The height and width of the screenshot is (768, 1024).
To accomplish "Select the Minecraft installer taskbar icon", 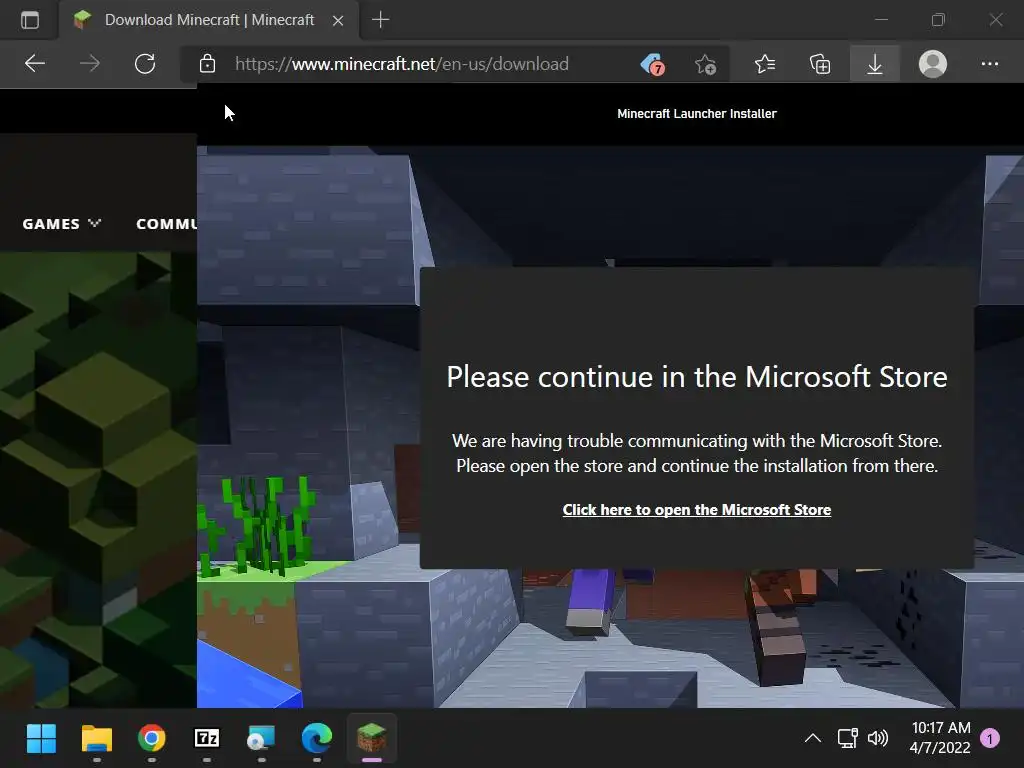I will [x=372, y=739].
